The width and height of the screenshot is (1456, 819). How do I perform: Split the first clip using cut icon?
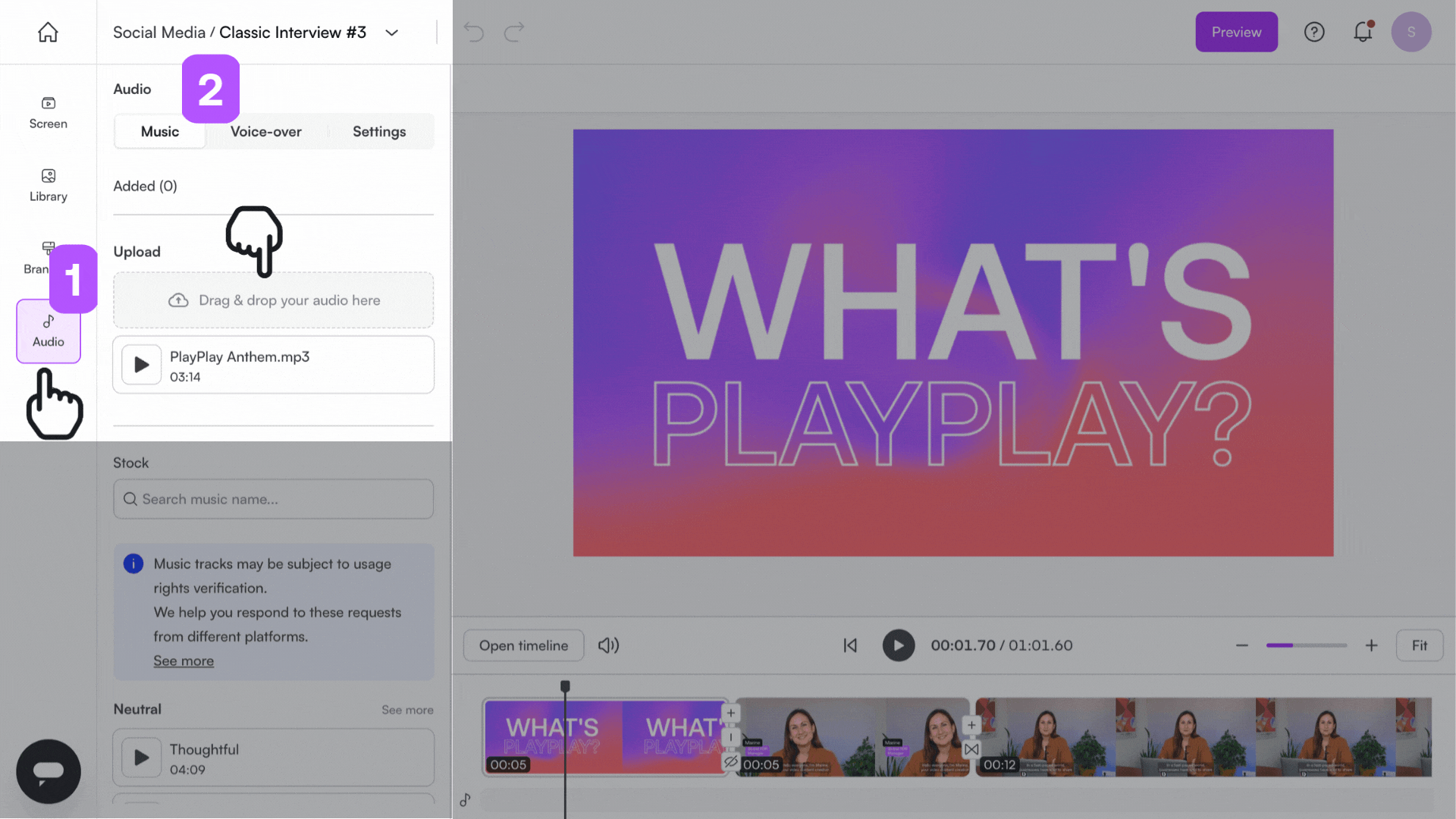pyautogui.click(x=731, y=737)
